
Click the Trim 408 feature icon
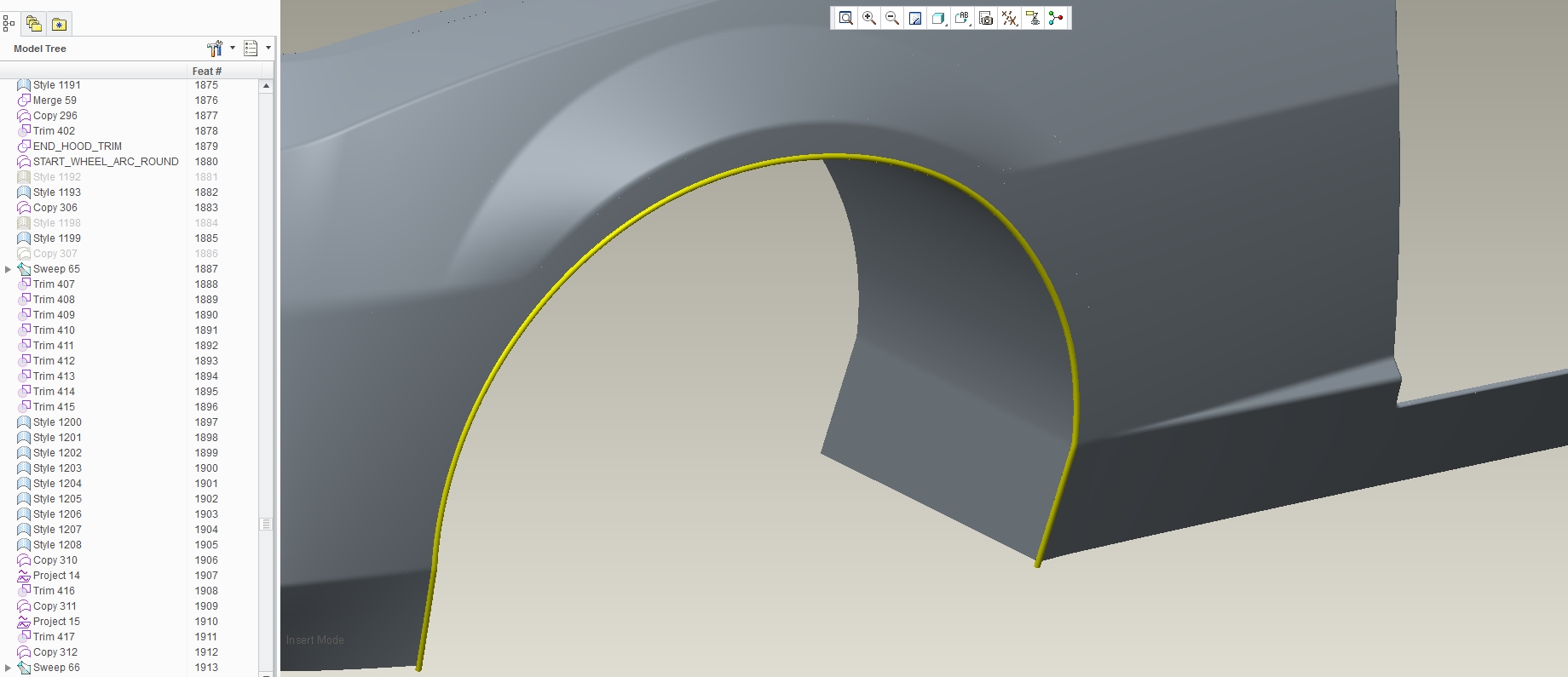tap(24, 300)
